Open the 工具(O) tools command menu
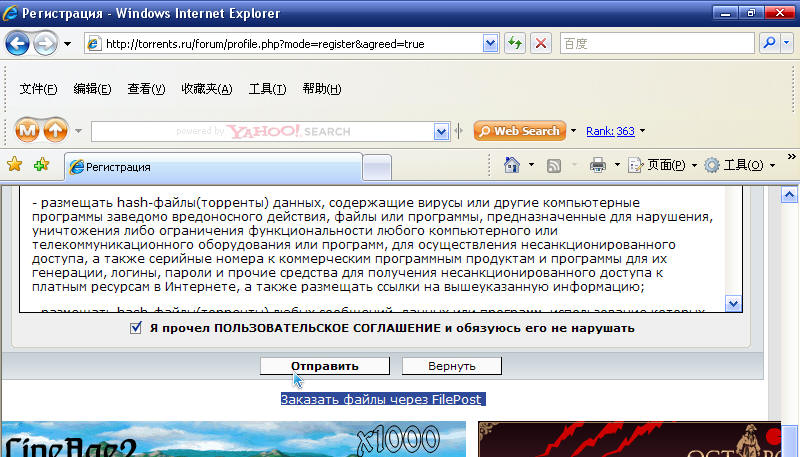The width and height of the screenshot is (800, 457). tap(739, 165)
